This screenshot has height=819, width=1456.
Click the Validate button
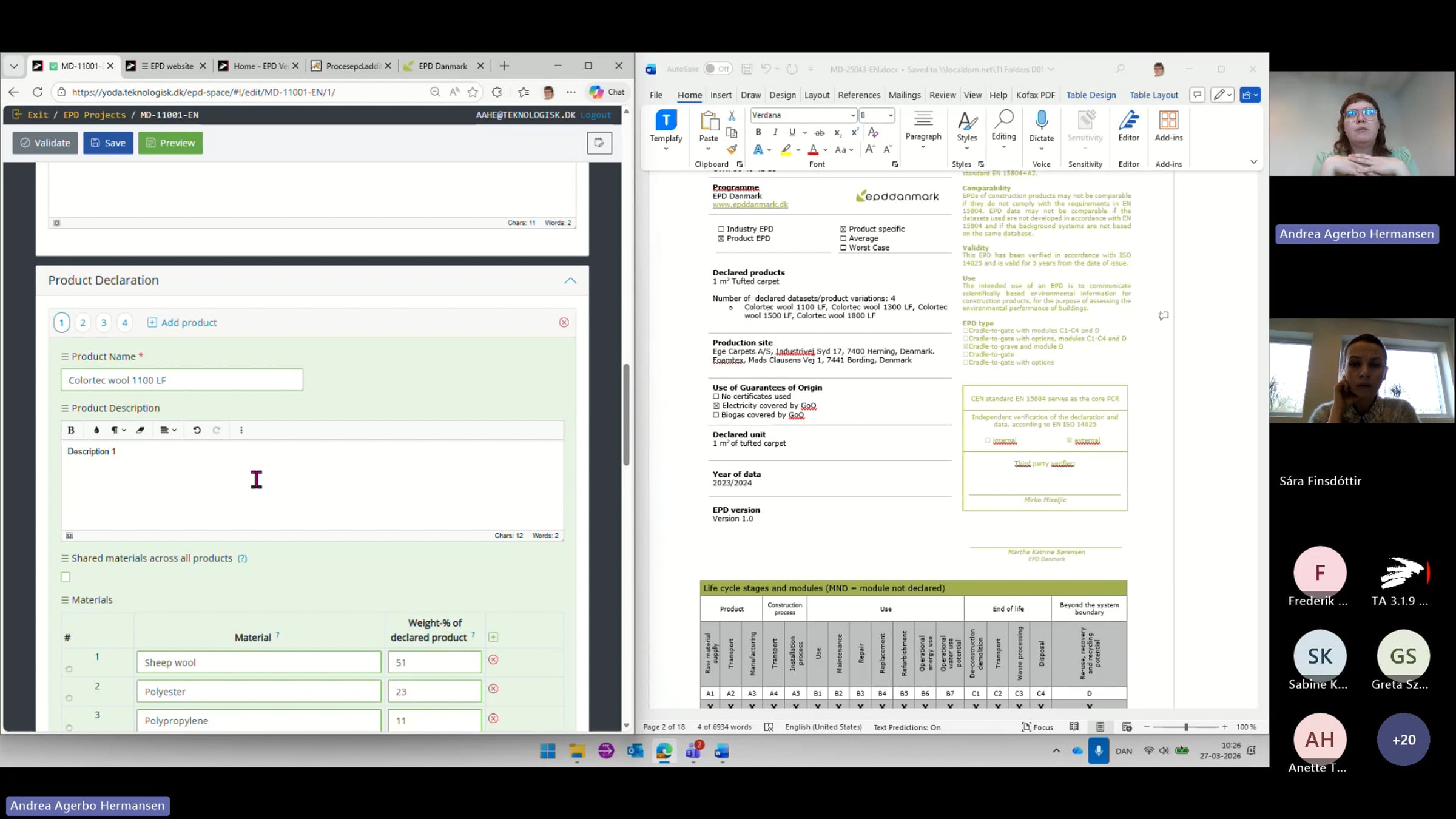tap(45, 143)
